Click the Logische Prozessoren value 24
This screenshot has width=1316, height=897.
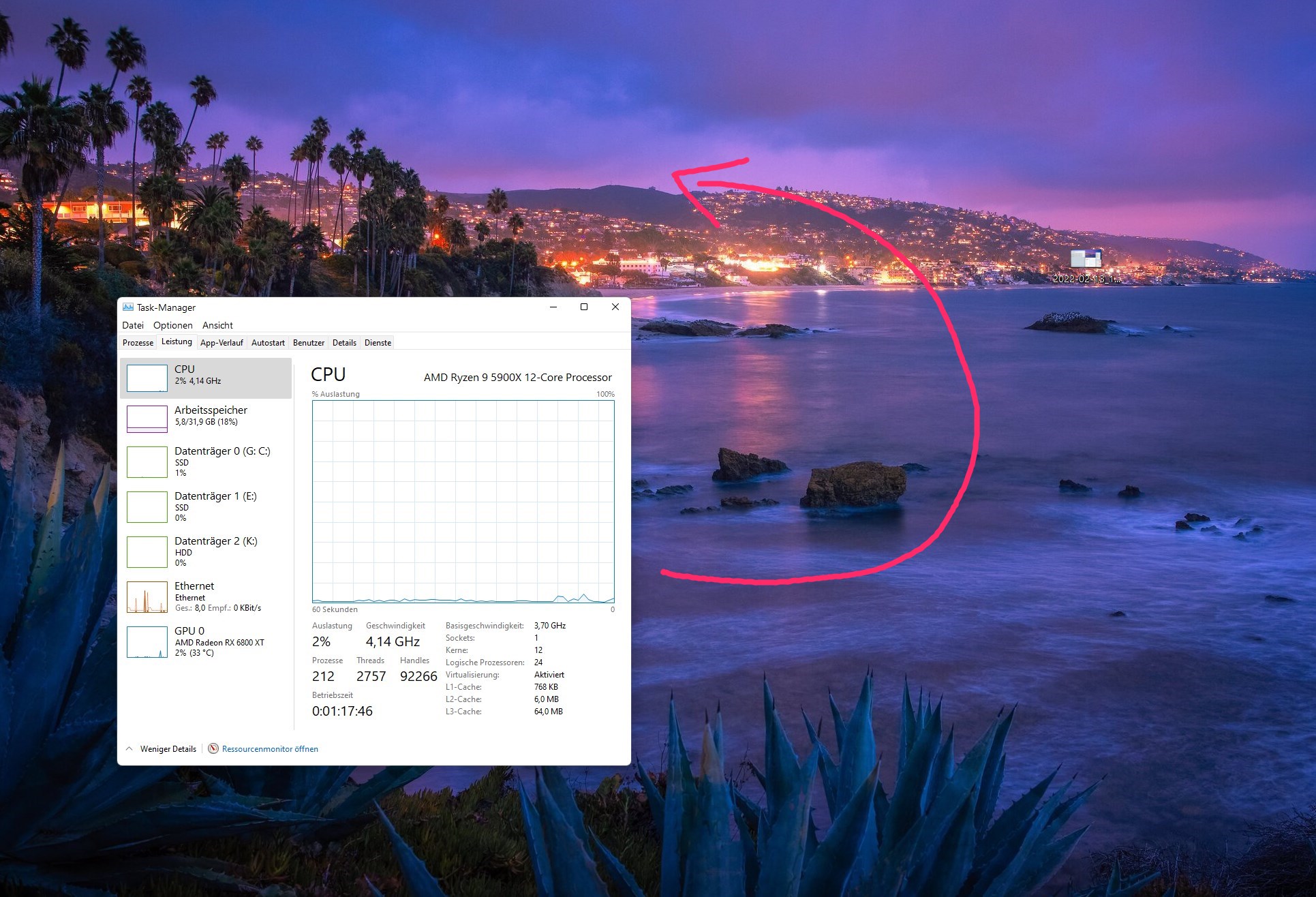click(x=538, y=663)
